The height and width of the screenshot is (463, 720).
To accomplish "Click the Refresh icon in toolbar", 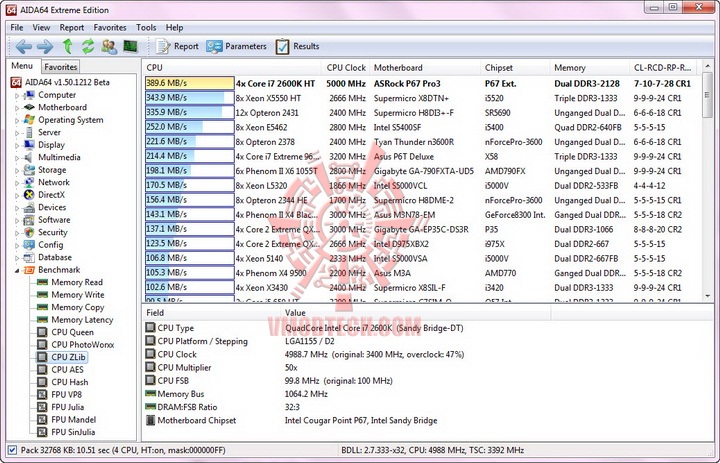I will [x=88, y=46].
